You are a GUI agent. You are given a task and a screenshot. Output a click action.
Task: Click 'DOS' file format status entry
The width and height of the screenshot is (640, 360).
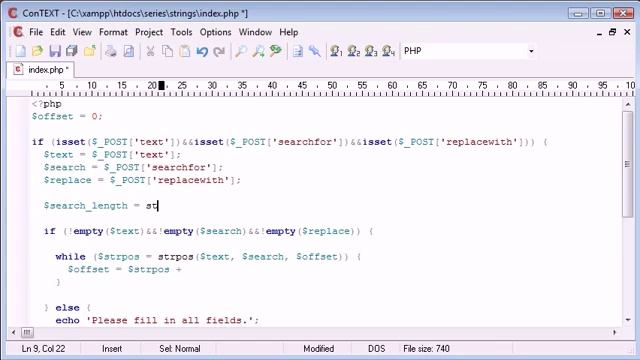click(376, 349)
